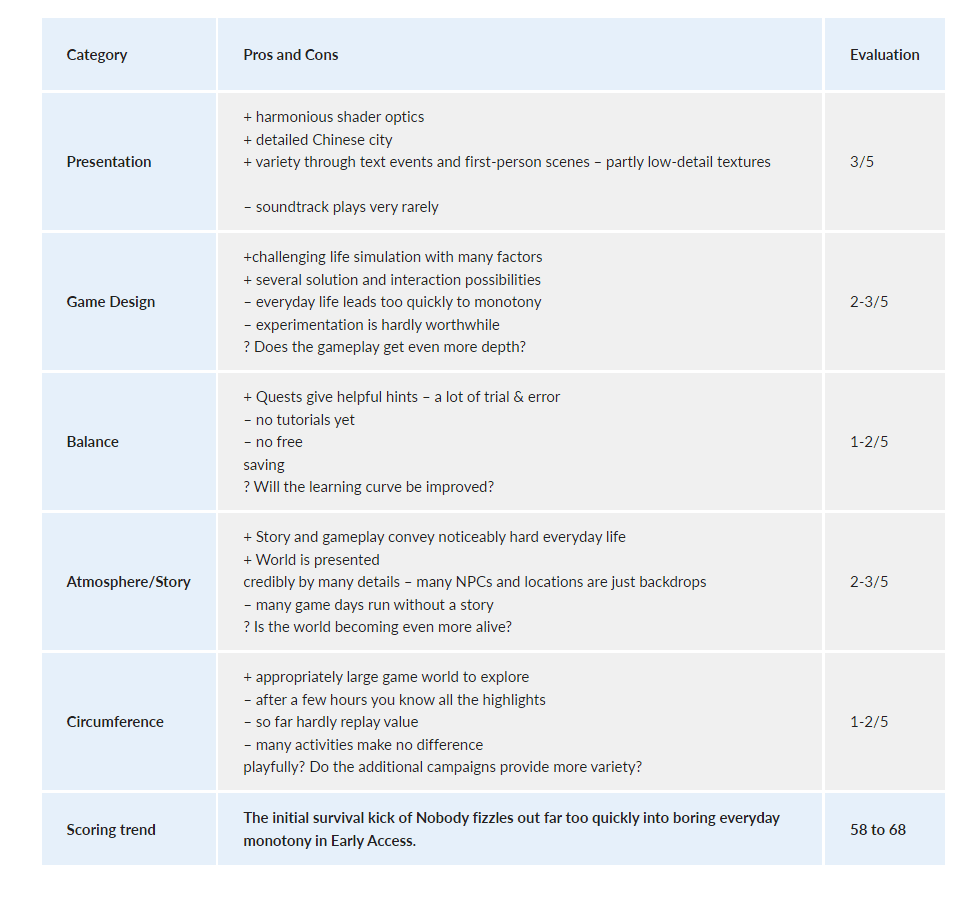The width and height of the screenshot is (973, 899).
Task: Click the 3/5 Presentation rating
Action: (x=862, y=162)
